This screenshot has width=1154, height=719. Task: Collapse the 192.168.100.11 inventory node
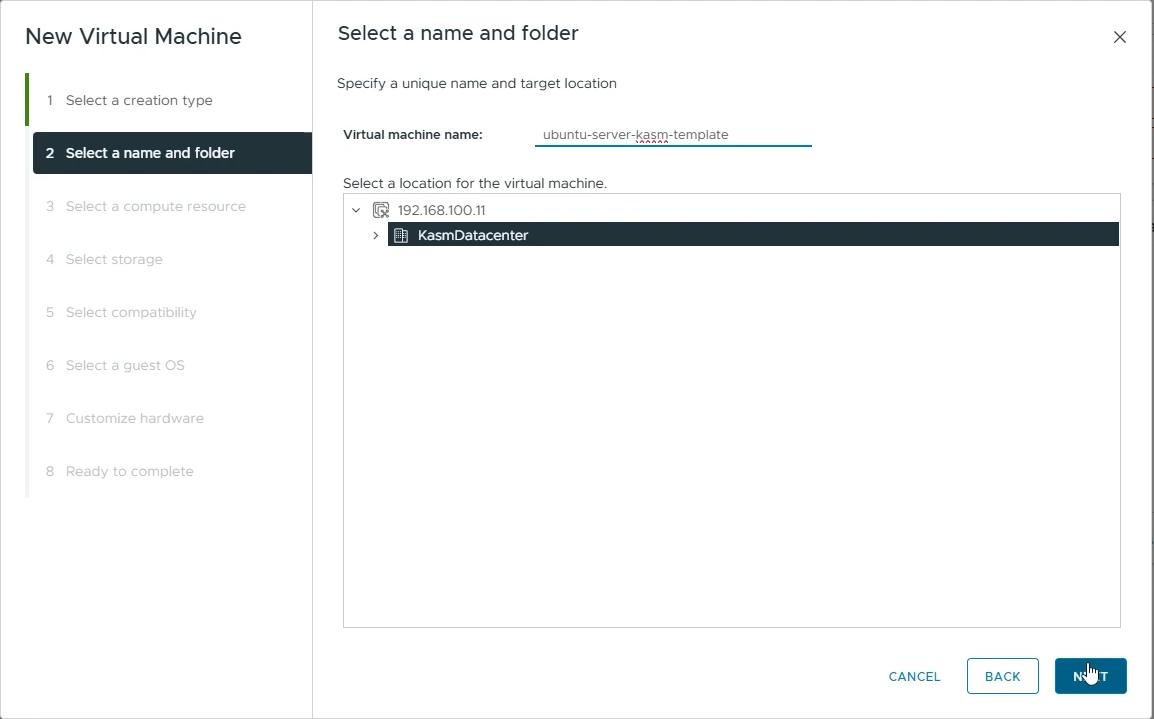[x=357, y=210]
